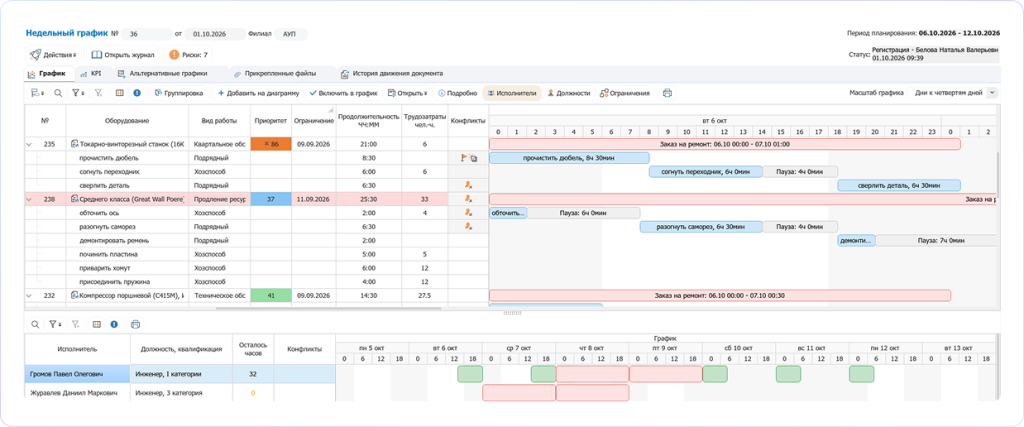The image size is (1024, 427).
Task: Click conflict icon for обточить ось row
Action: (468, 213)
